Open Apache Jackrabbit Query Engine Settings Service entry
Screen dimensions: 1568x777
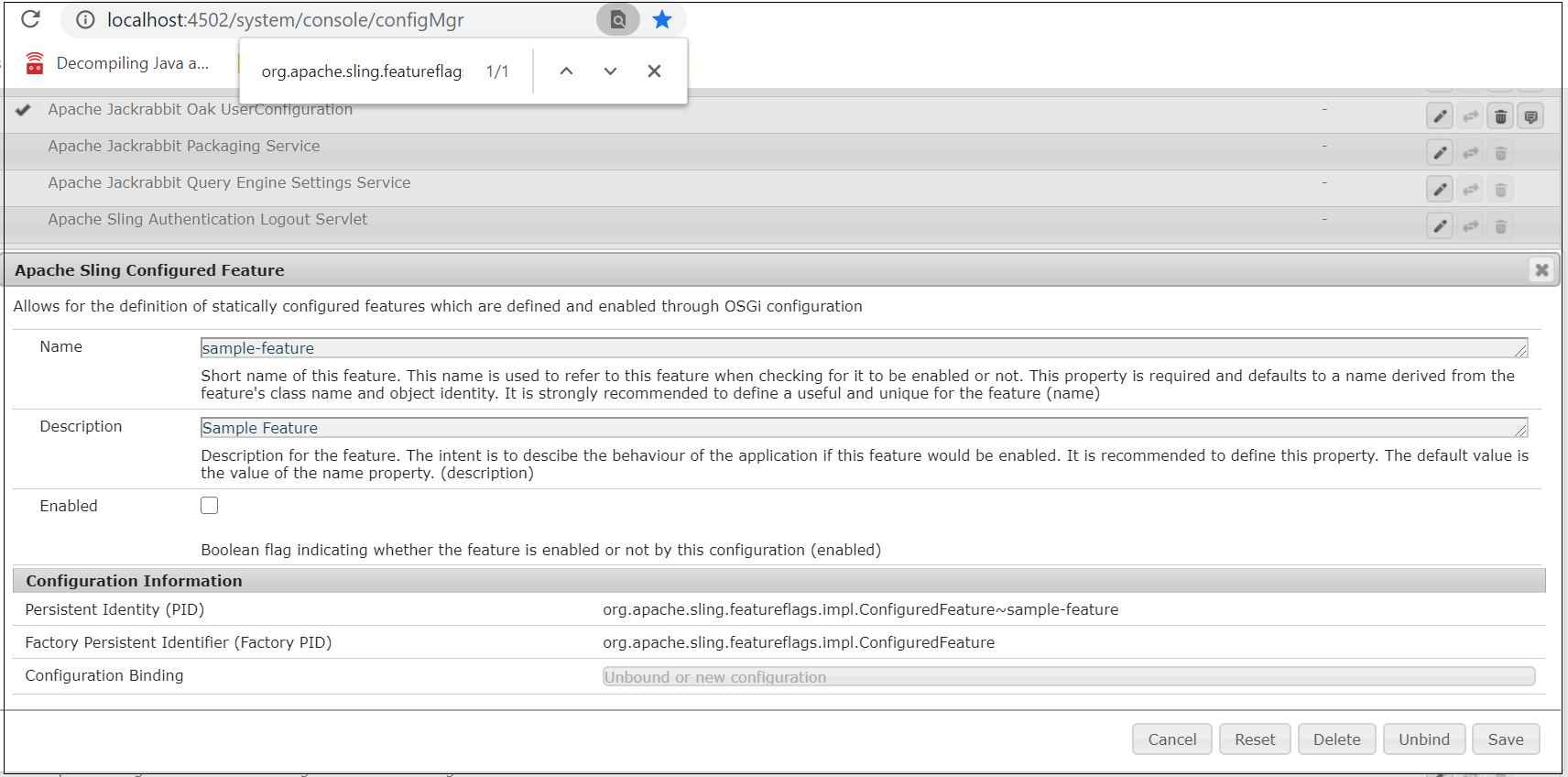229,182
